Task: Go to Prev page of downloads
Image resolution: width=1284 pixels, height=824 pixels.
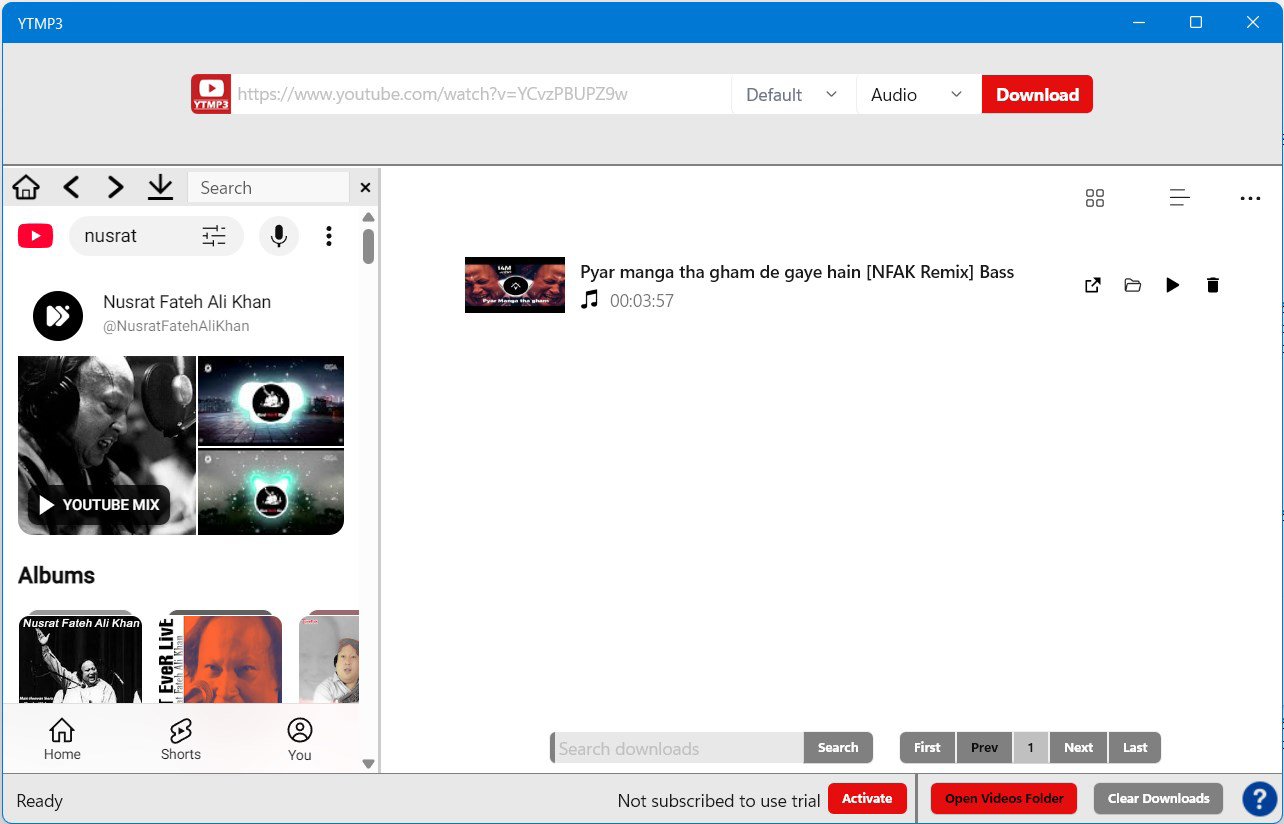Action: click(x=984, y=747)
